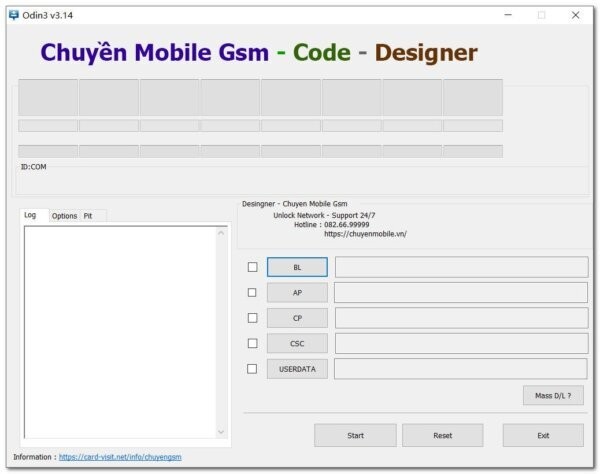This screenshot has width=600, height=474.
Task: Enable the CP file checkbox
Action: click(x=253, y=318)
